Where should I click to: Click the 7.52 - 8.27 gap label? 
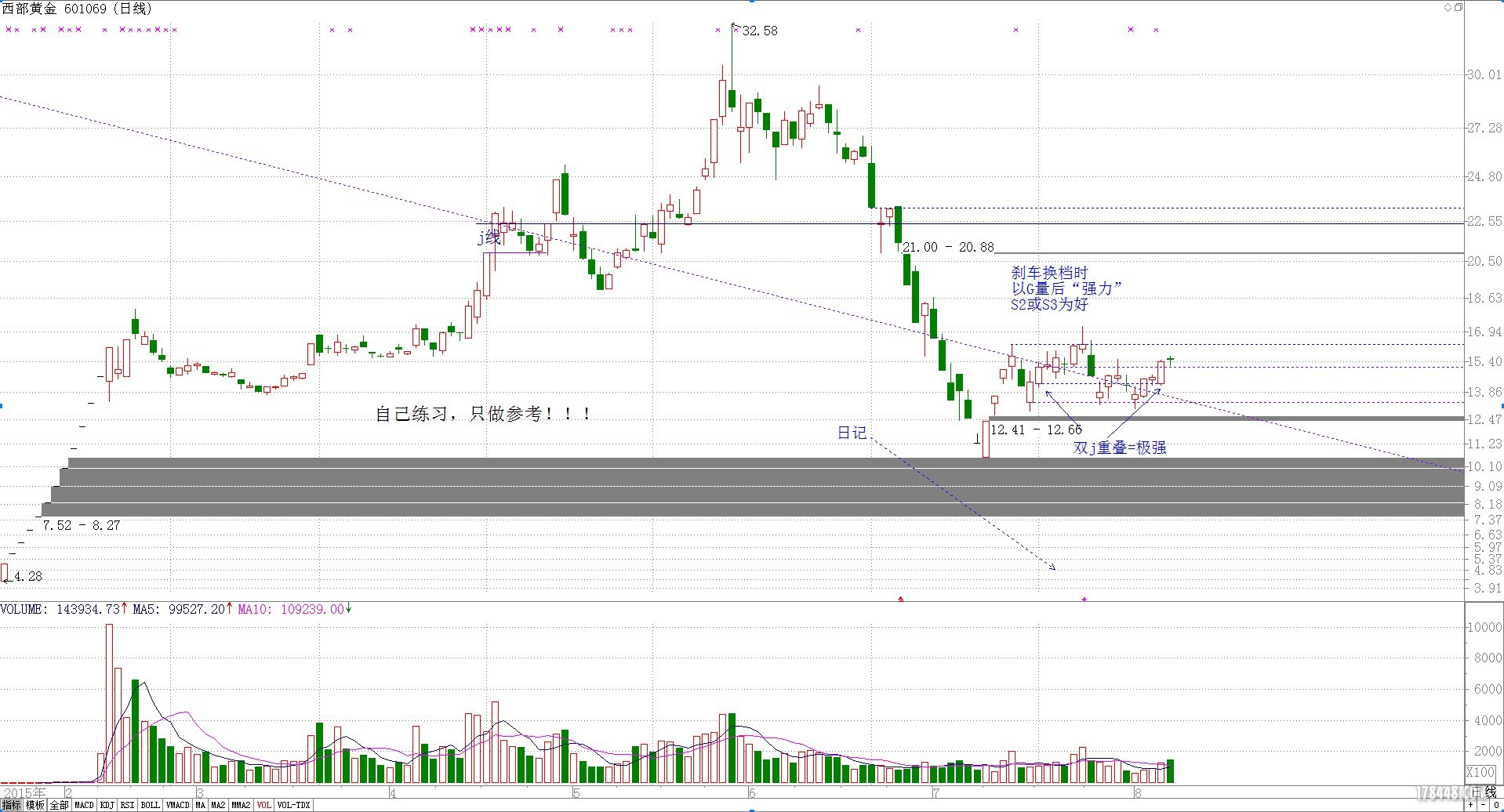(82, 525)
